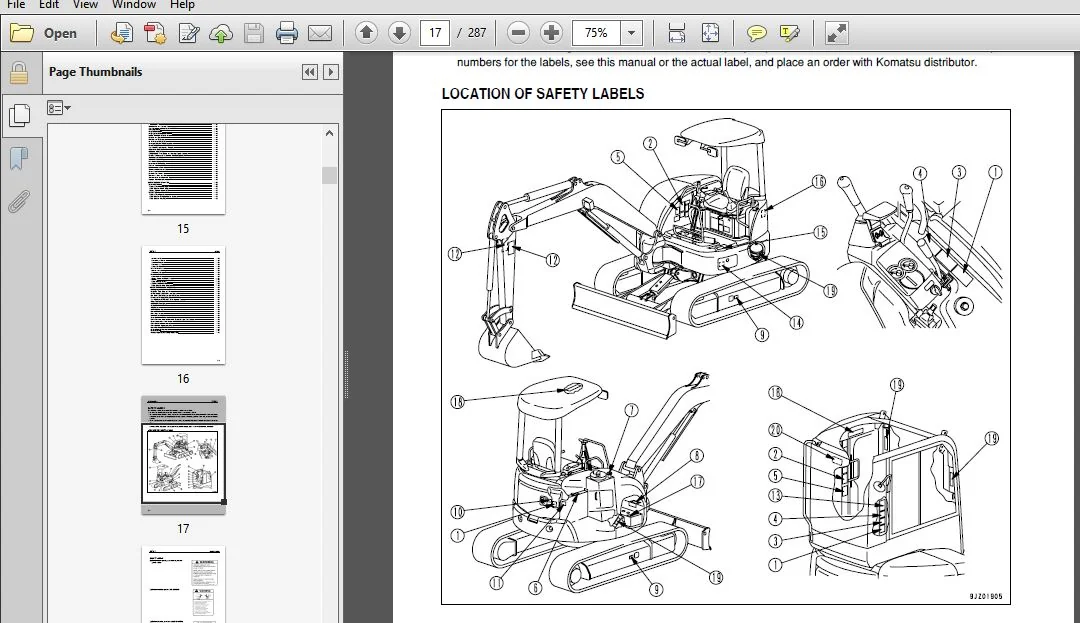The width and height of the screenshot is (1080, 623).
Task: Go to next page arrow
Action: click(399, 32)
